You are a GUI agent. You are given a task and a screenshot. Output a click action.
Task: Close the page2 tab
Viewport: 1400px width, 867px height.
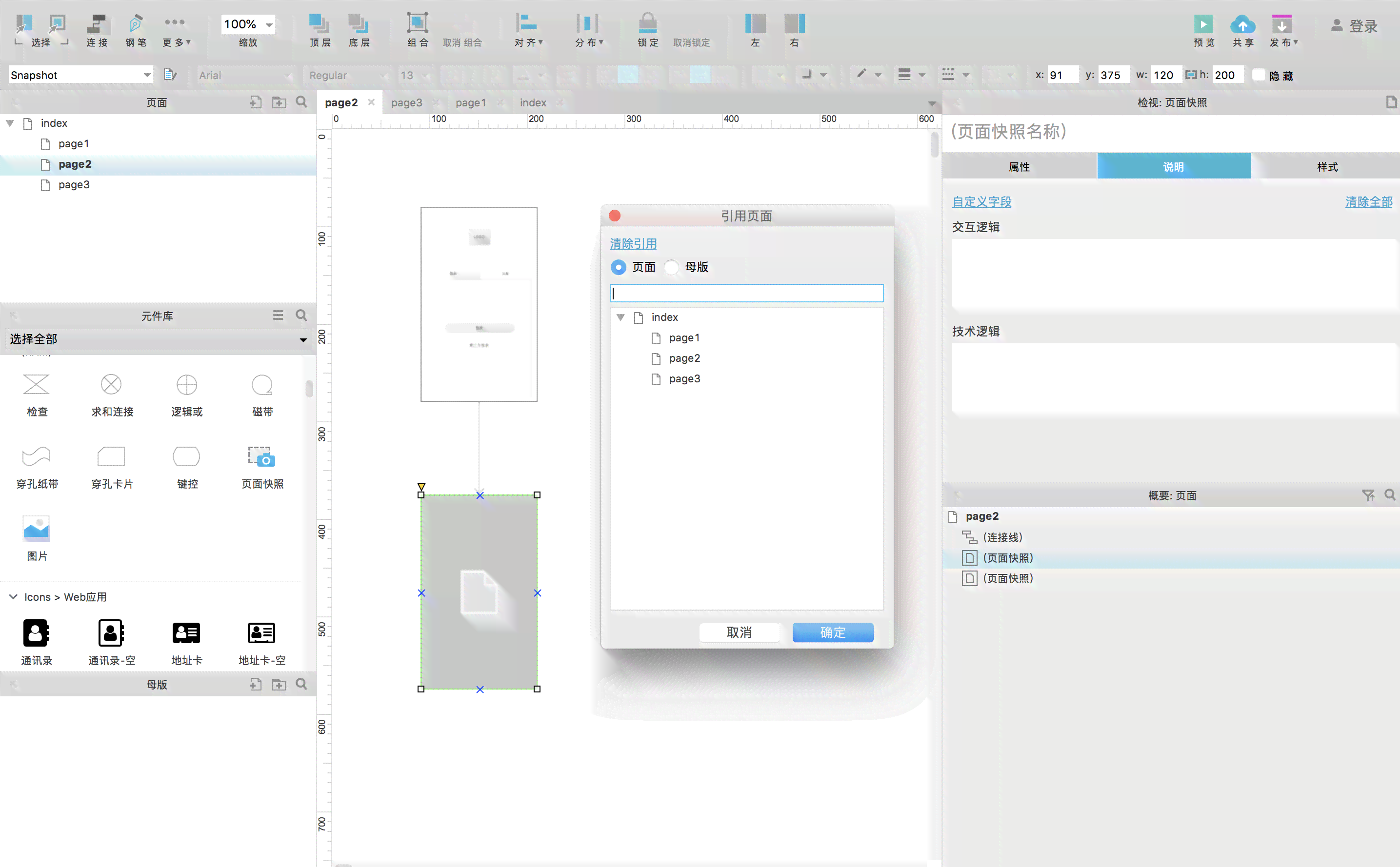[x=371, y=102]
